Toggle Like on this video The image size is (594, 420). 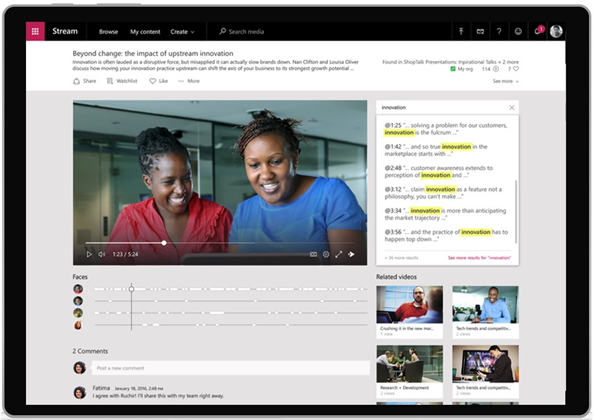[159, 81]
